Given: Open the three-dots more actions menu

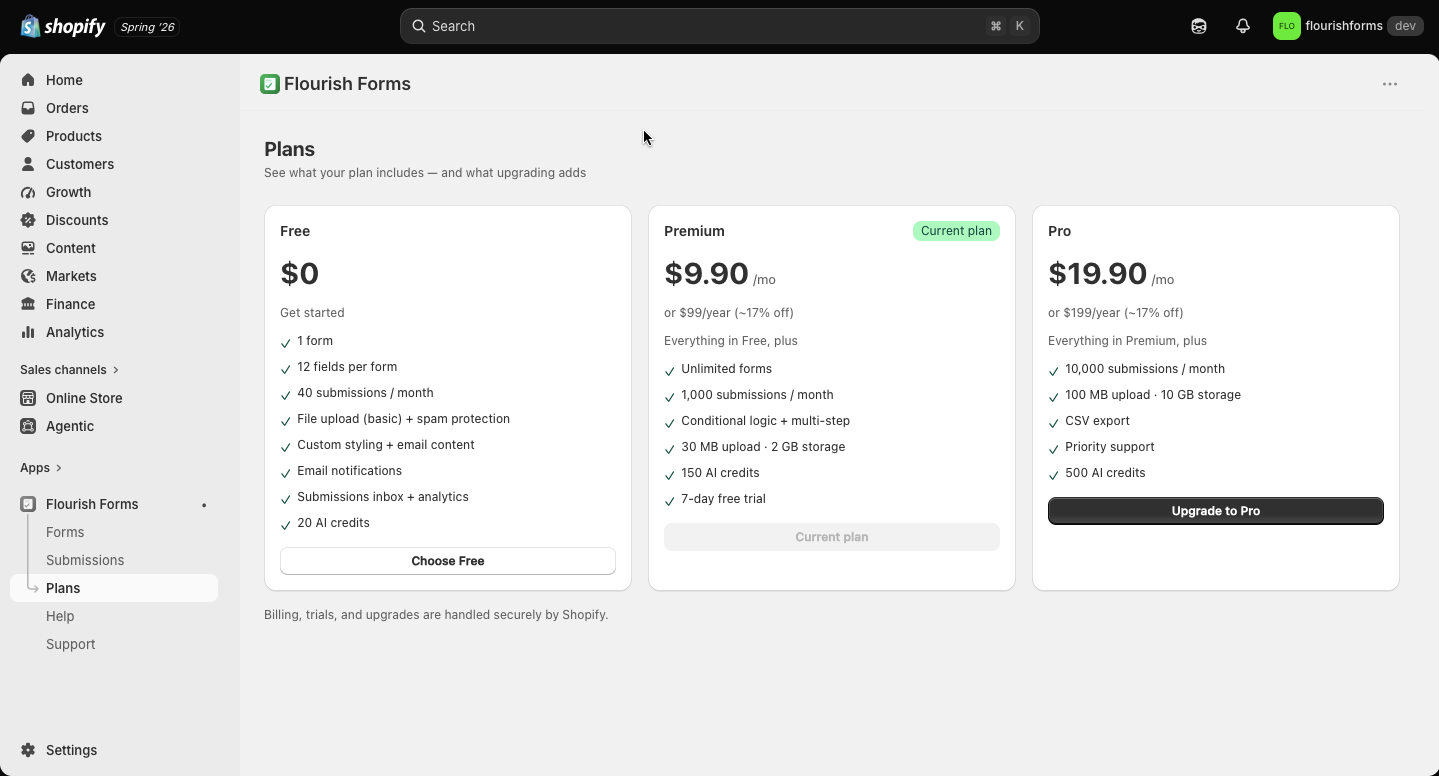Looking at the screenshot, I should click(1390, 84).
